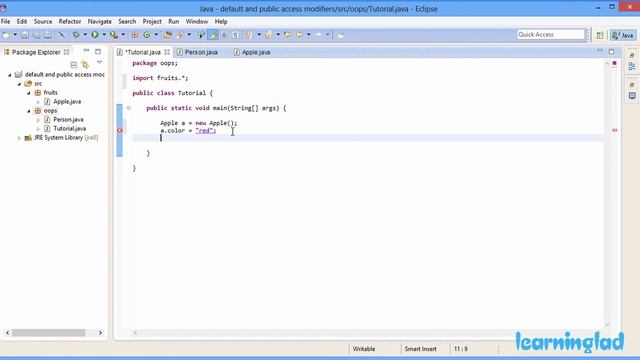Viewport: 640px width, 360px height.
Task: Collapse the src folder node
Action: 19,84
